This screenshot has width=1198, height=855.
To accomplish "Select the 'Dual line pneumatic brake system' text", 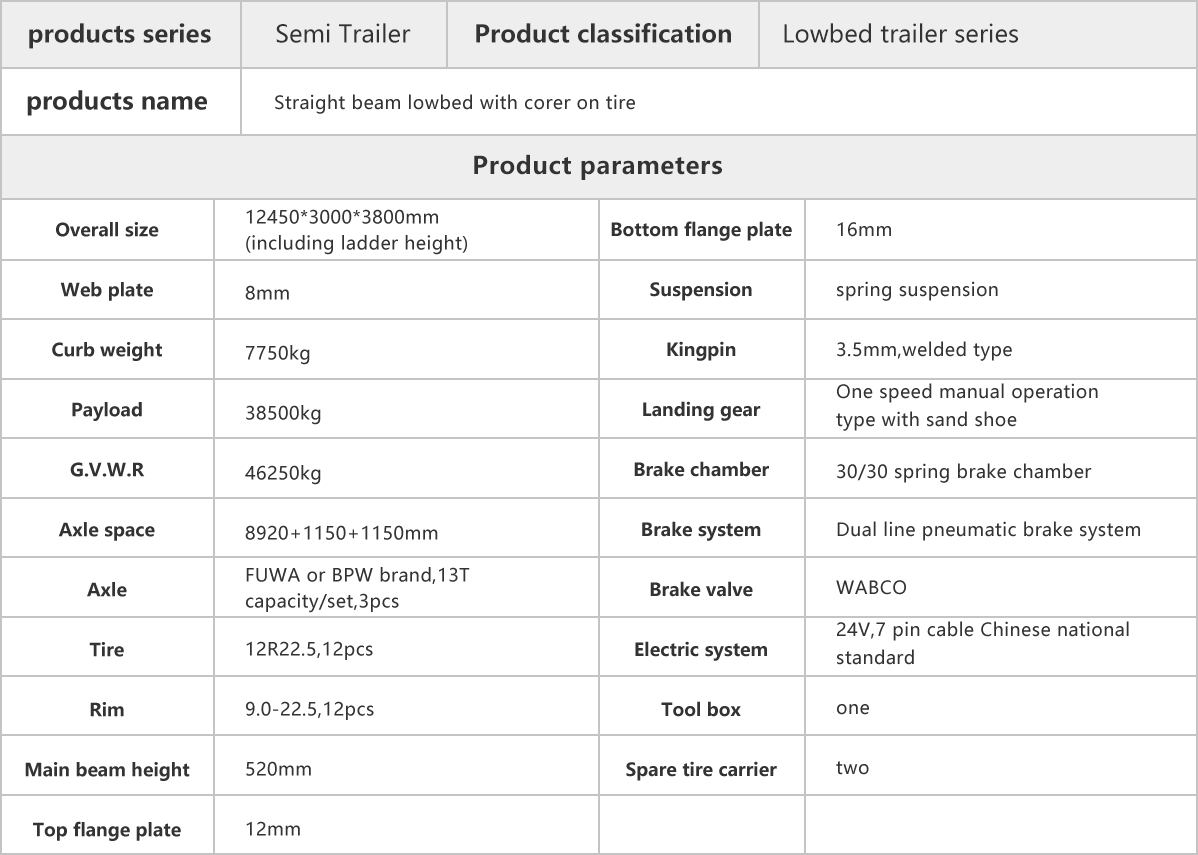I will 988,530.
